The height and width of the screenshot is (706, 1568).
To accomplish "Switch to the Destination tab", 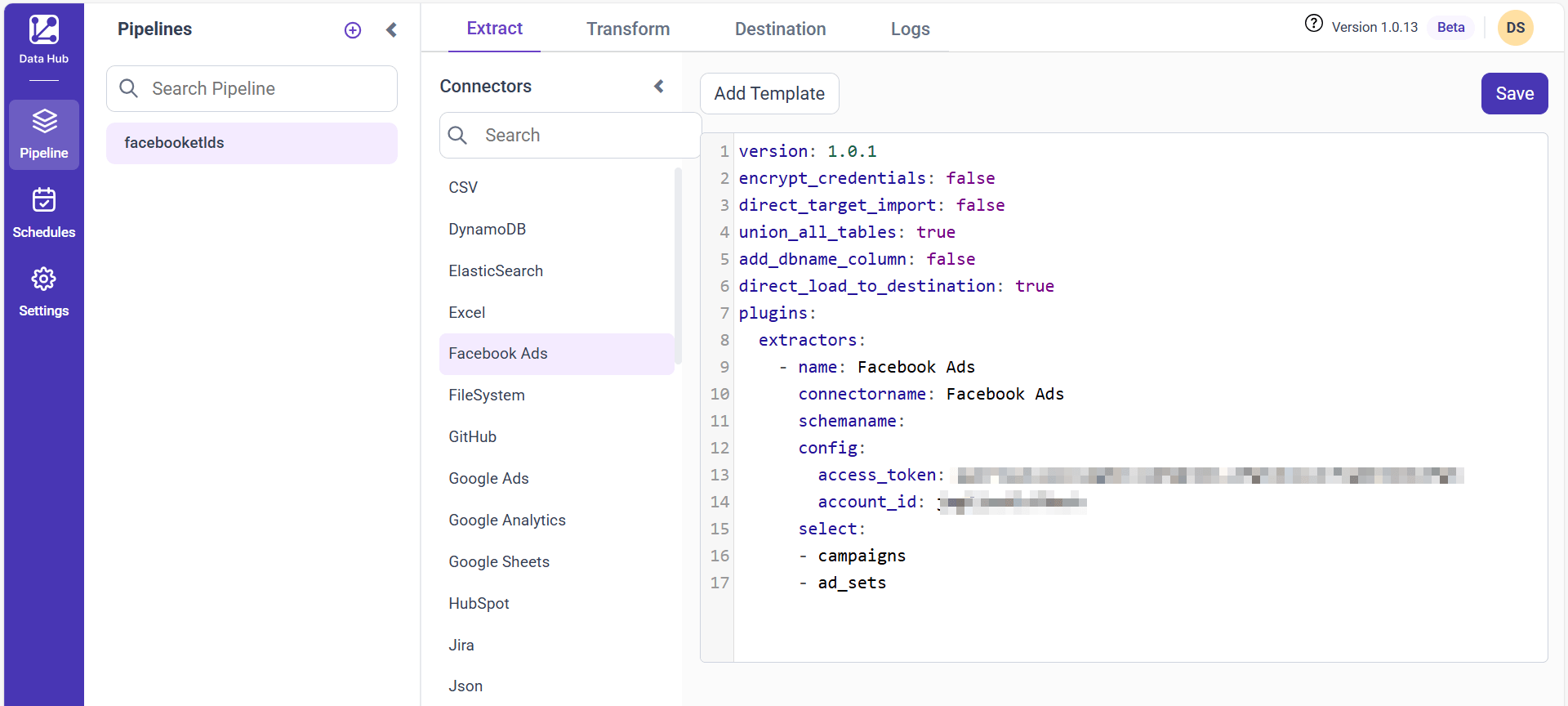I will click(780, 29).
